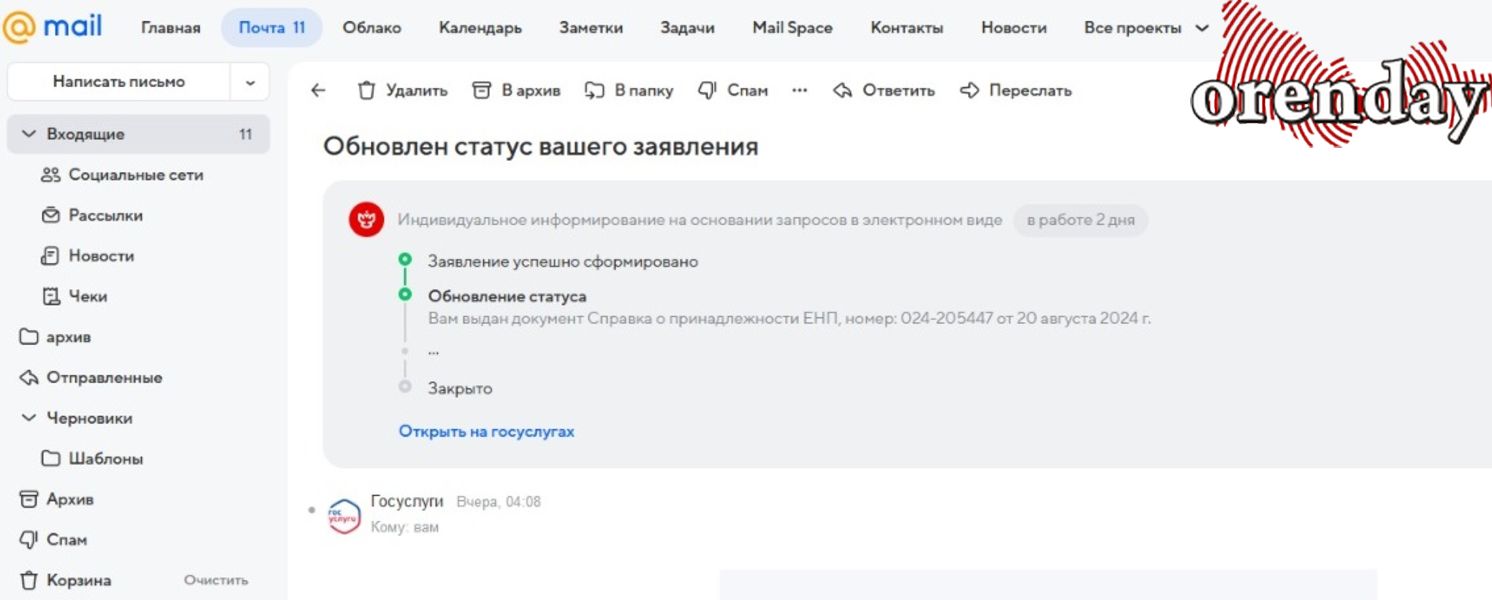Screen dimensions: 1492x600
Task: Switch to the Облако tab
Action: coord(372,28)
